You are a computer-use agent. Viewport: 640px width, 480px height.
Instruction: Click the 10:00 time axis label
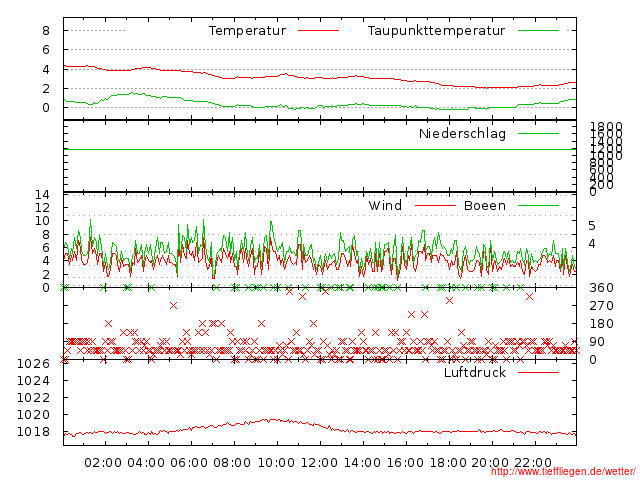[x=276, y=463]
